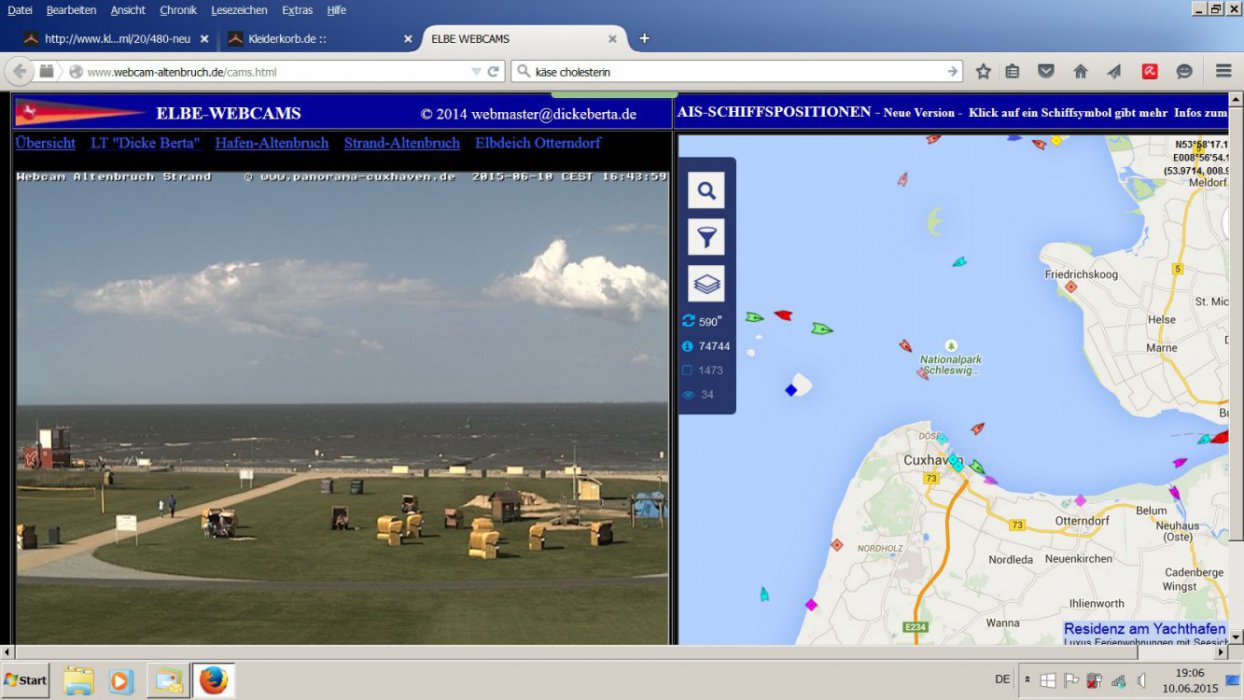
Task: Open the Lesezeichen menu
Action: tap(239, 10)
